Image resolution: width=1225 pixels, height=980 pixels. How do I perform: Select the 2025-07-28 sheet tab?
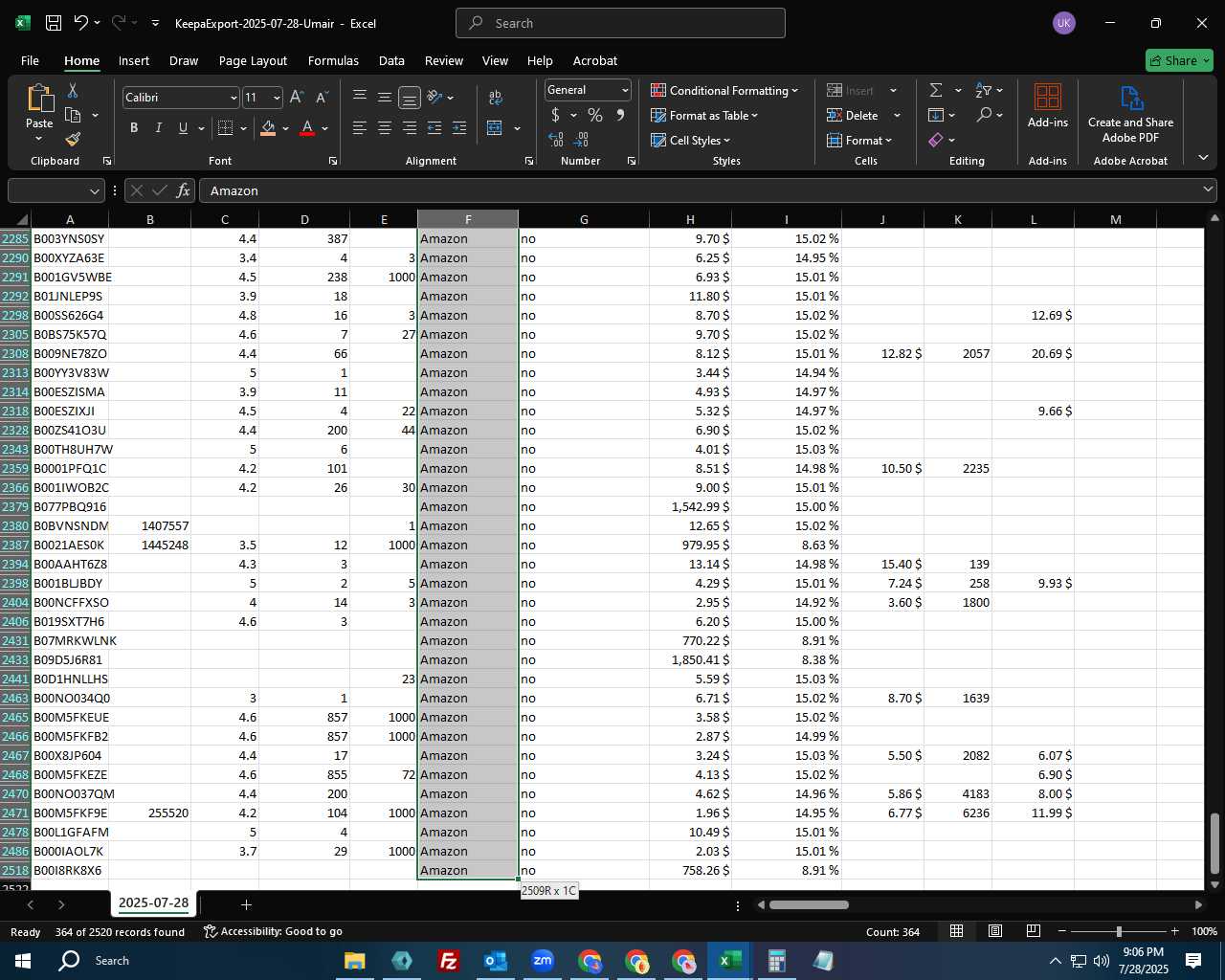[153, 902]
